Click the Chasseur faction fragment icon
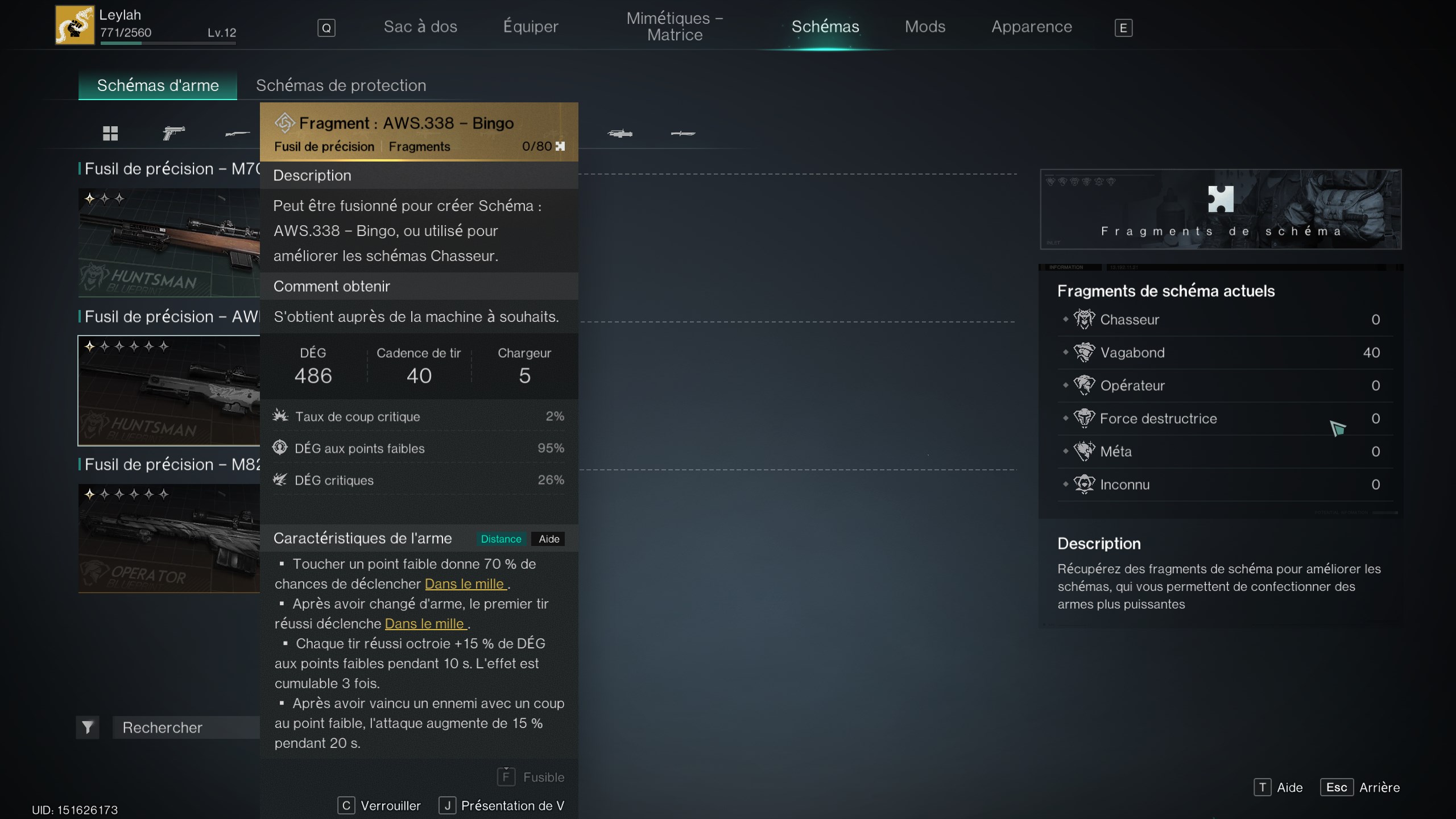The width and height of the screenshot is (1456, 819). coord(1085,319)
